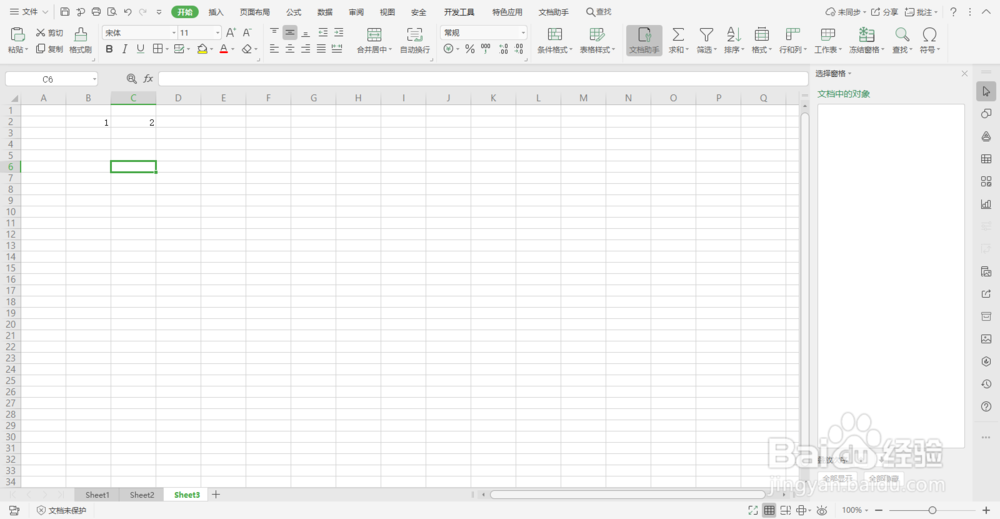Viewport: 1000px width, 519px height.
Task: Toggle Underline formatting
Action: coord(140,49)
